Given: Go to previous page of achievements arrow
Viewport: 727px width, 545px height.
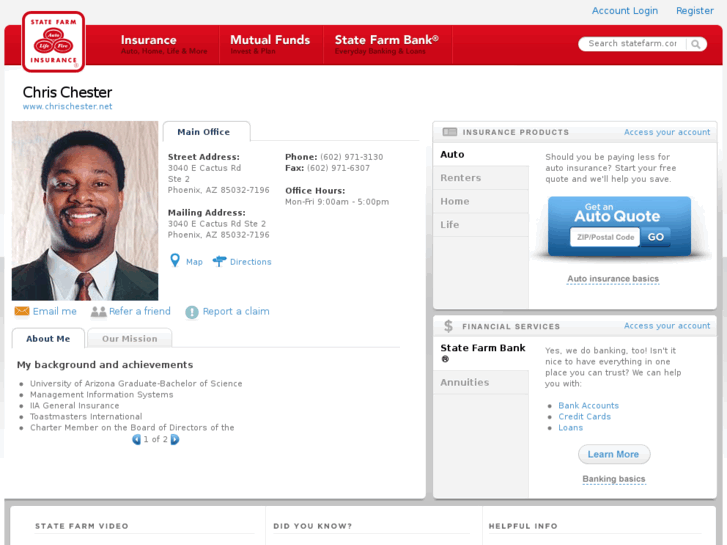Looking at the screenshot, I should (136, 439).
